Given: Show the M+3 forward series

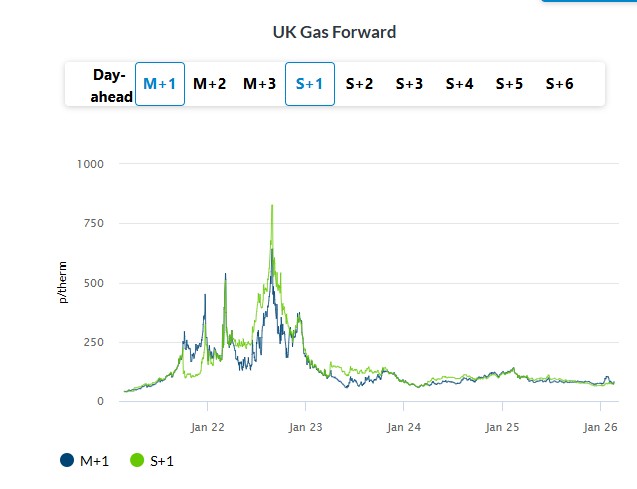Looking at the screenshot, I should point(259,84).
